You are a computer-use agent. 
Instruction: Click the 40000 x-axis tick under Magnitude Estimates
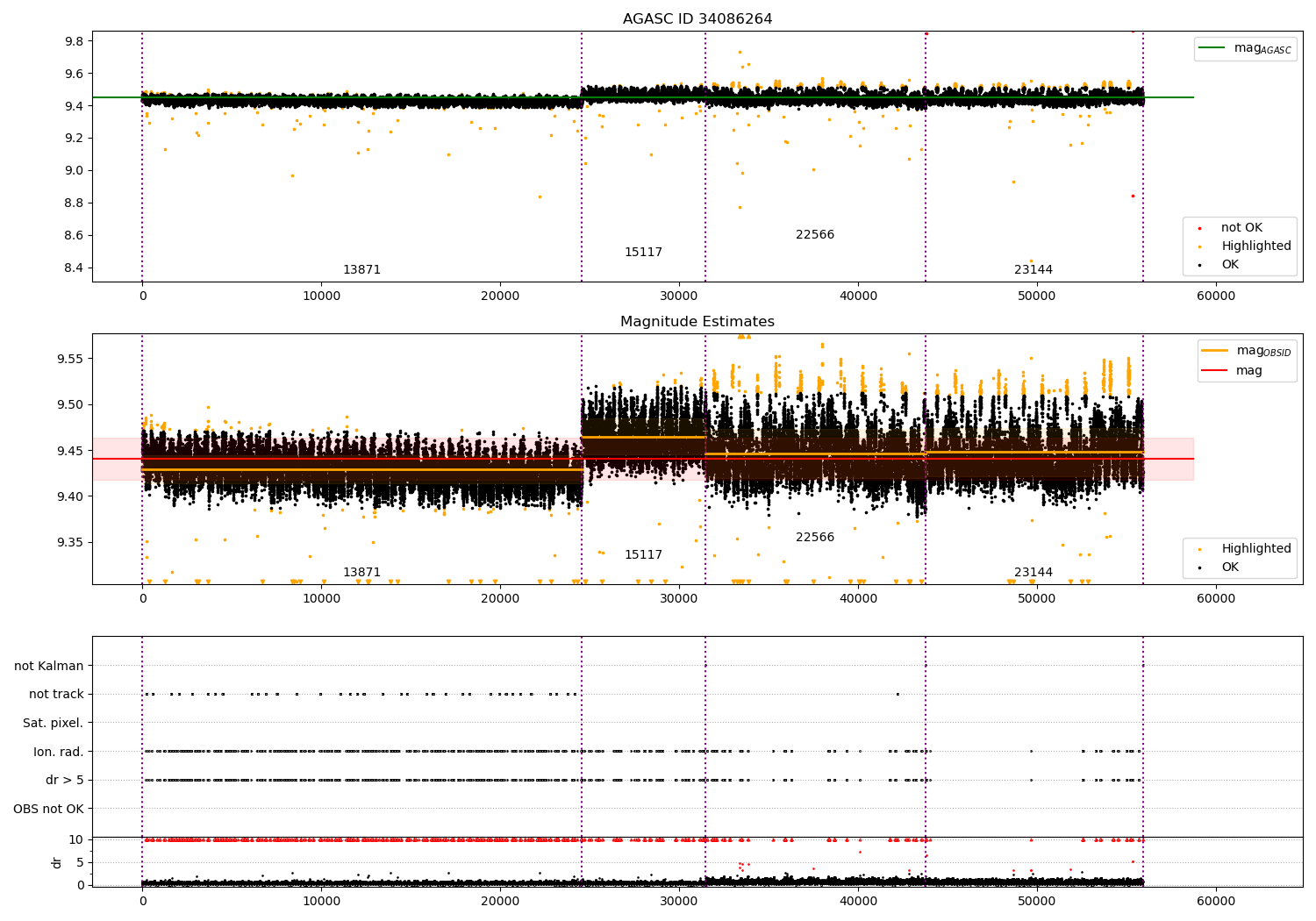coord(858,598)
